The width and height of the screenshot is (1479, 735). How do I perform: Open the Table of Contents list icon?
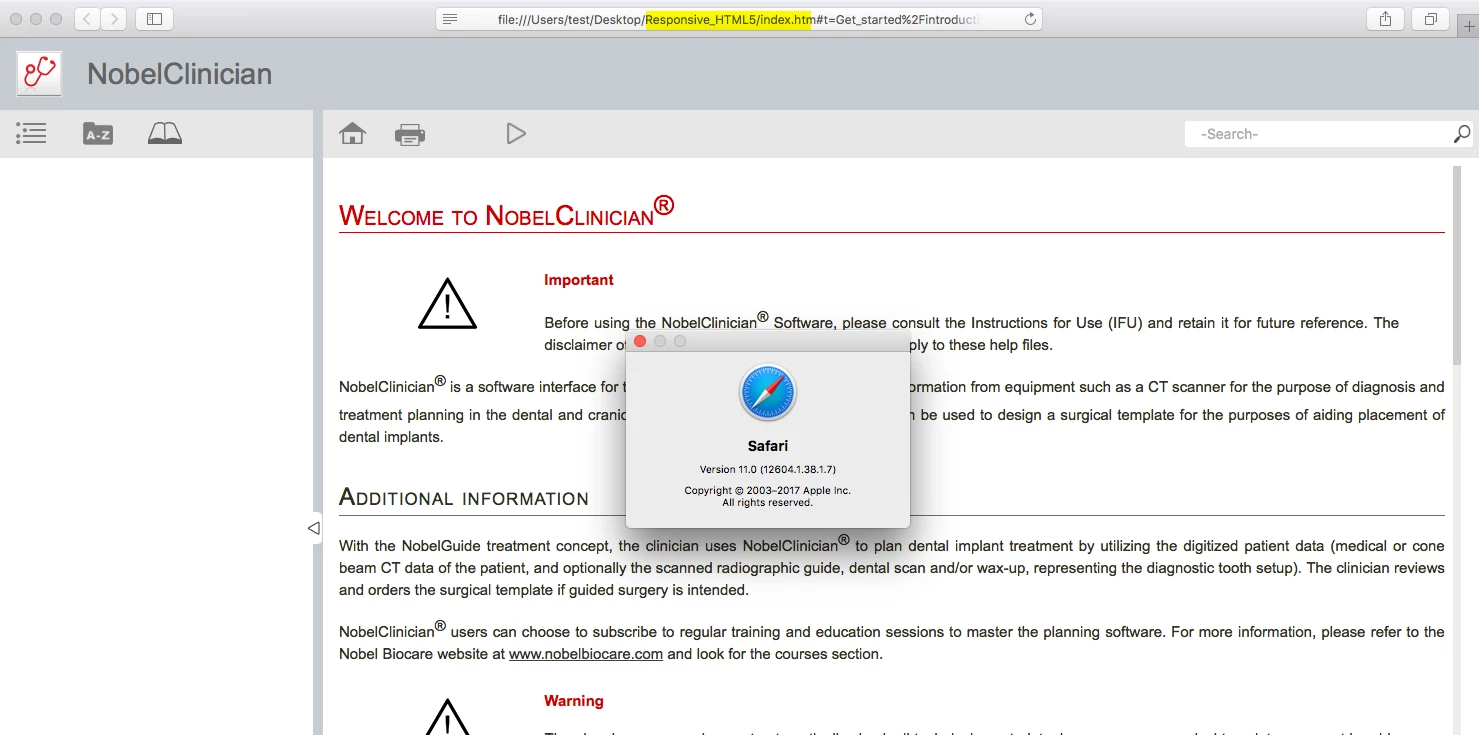click(x=31, y=133)
